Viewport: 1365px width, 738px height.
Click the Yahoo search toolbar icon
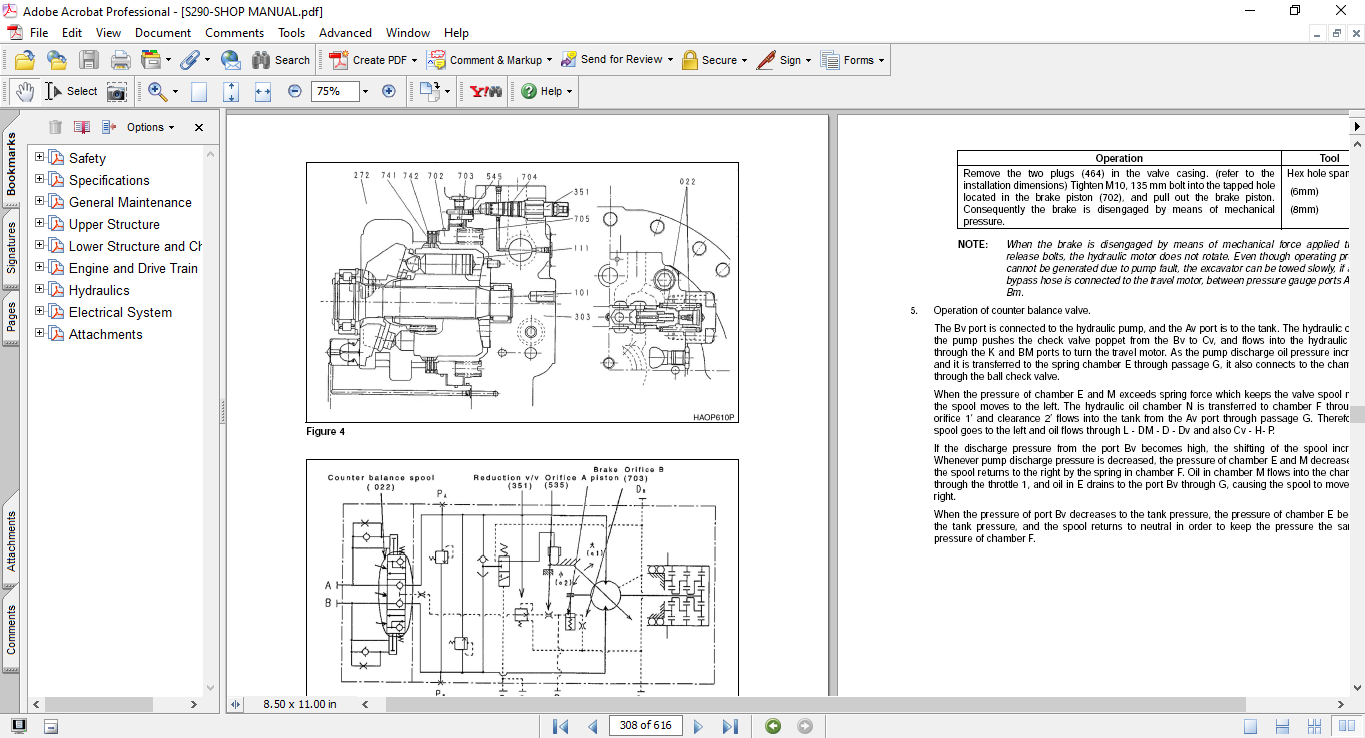click(485, 91)
